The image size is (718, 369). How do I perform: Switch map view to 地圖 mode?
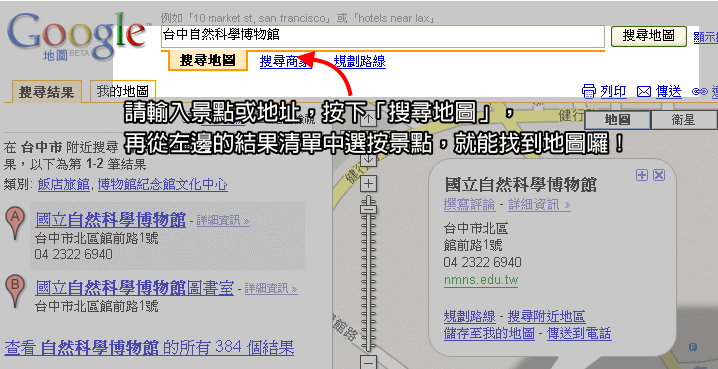618,120
